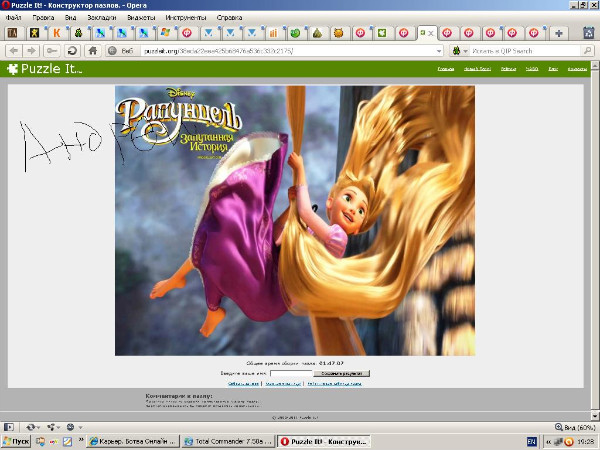This screenshot has width=600, height=450.
Task: Click the browser Back arrow button
Action: click(15, 50)
